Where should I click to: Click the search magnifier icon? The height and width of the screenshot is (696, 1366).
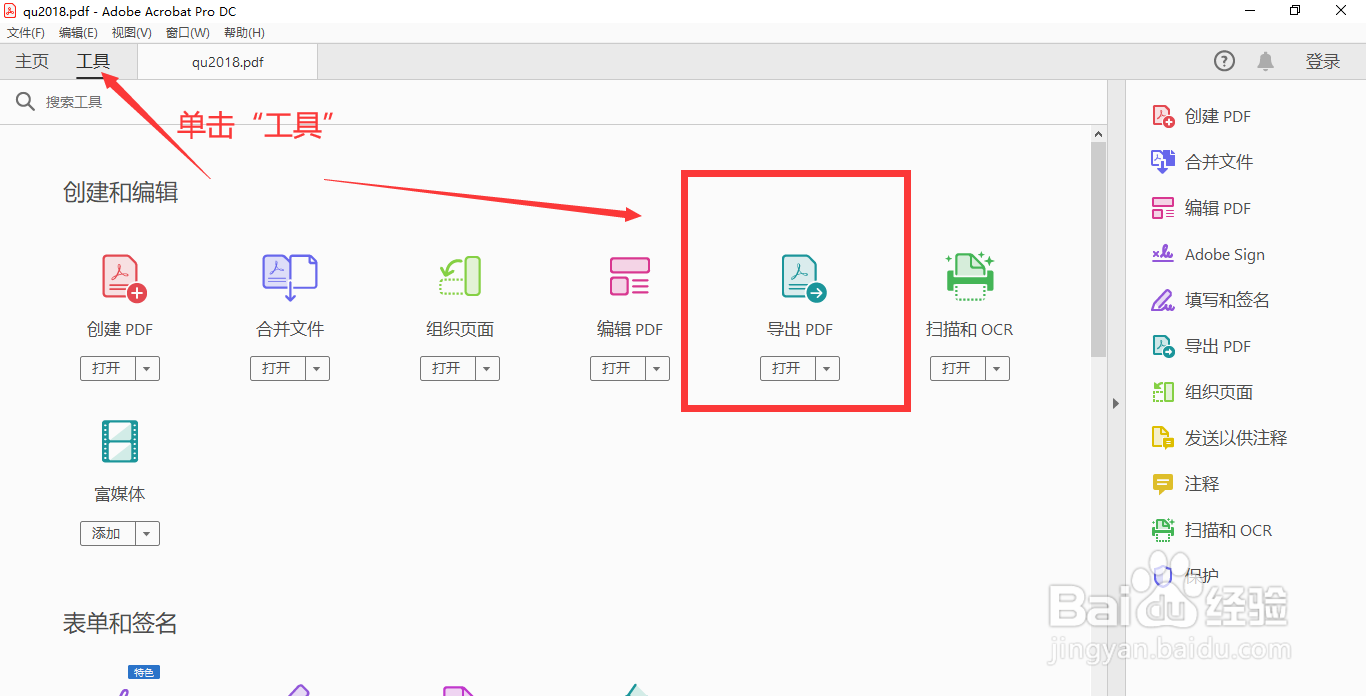(25, 101)
